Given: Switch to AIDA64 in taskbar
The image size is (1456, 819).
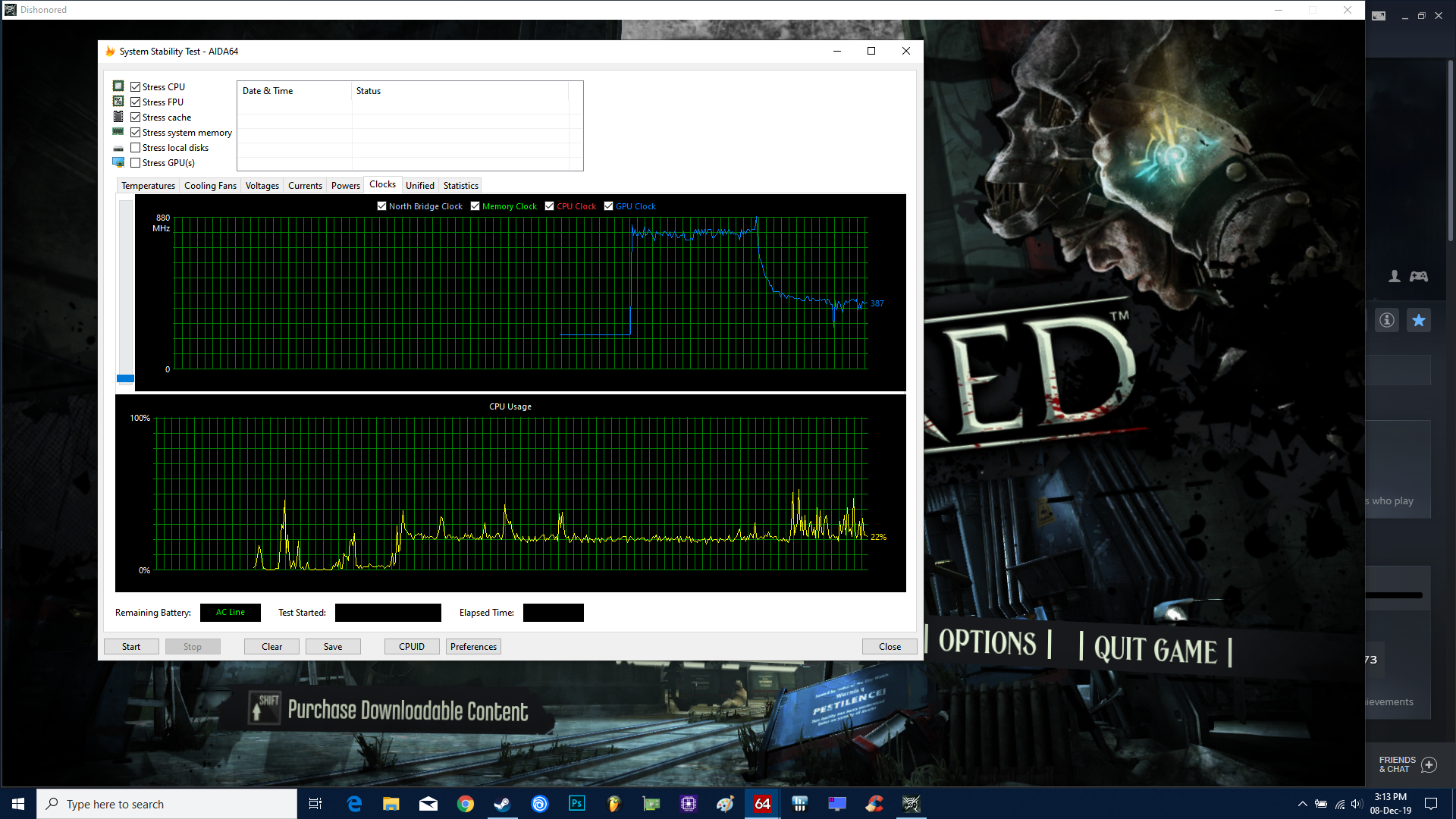Looking at the screenshot, I should tap(763, 804).
